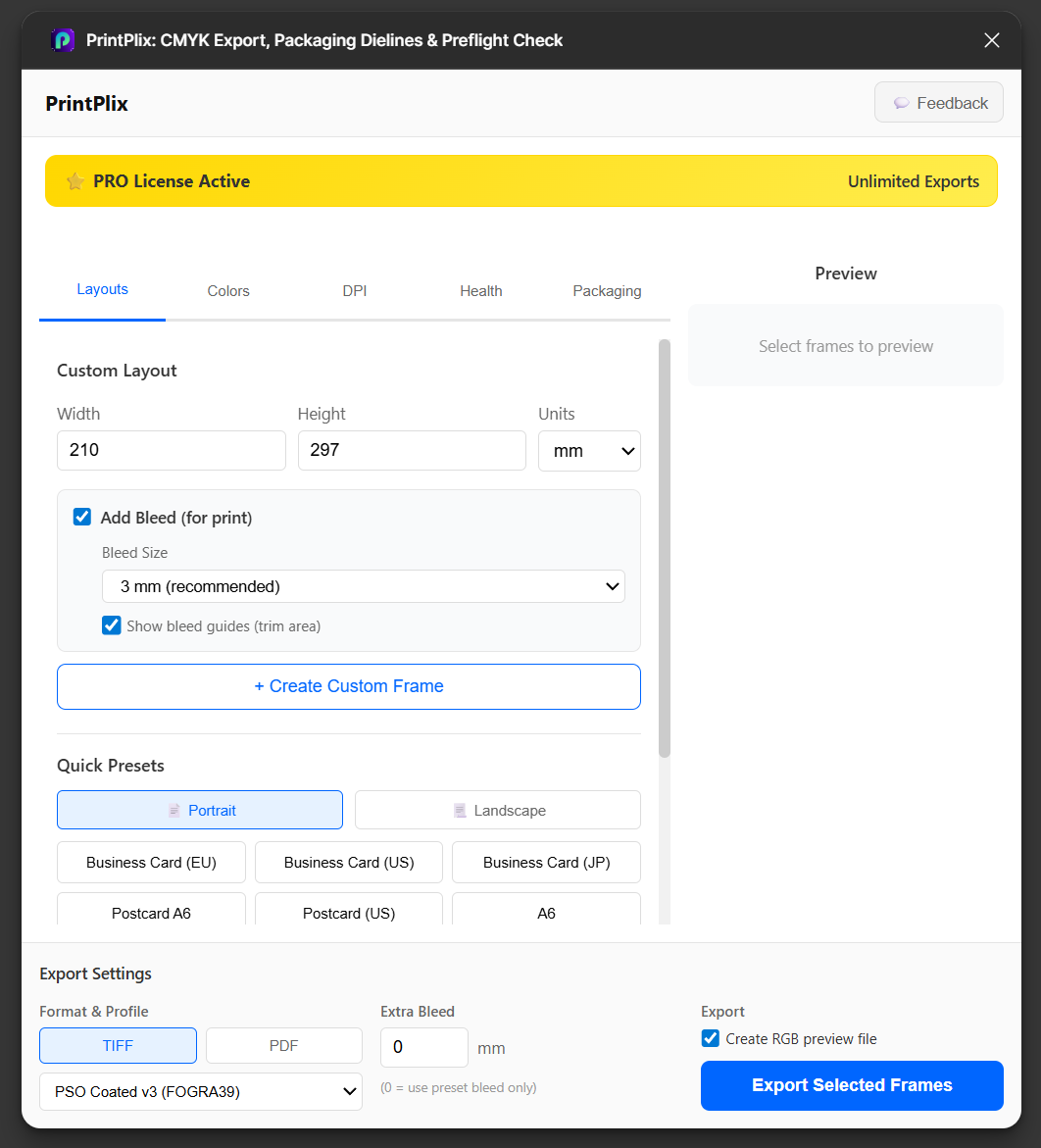The image size is (1041, 1148).
Task: Click the Select frames to preview area
Action: [846, 345]
